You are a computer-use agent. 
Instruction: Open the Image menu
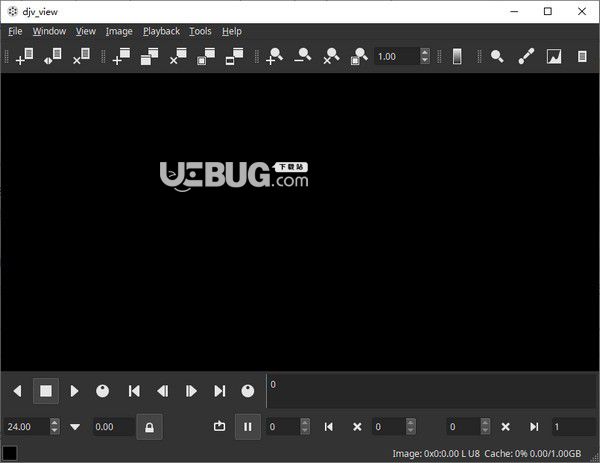pyautogui.click(x=119, y=31)
